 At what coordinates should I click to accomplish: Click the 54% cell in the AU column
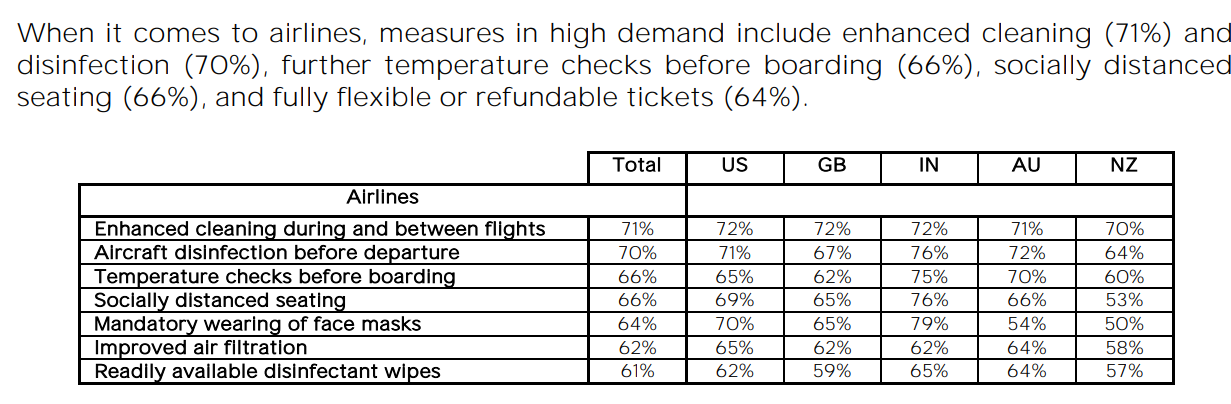pyautogui.click(x=1026, y=324)
